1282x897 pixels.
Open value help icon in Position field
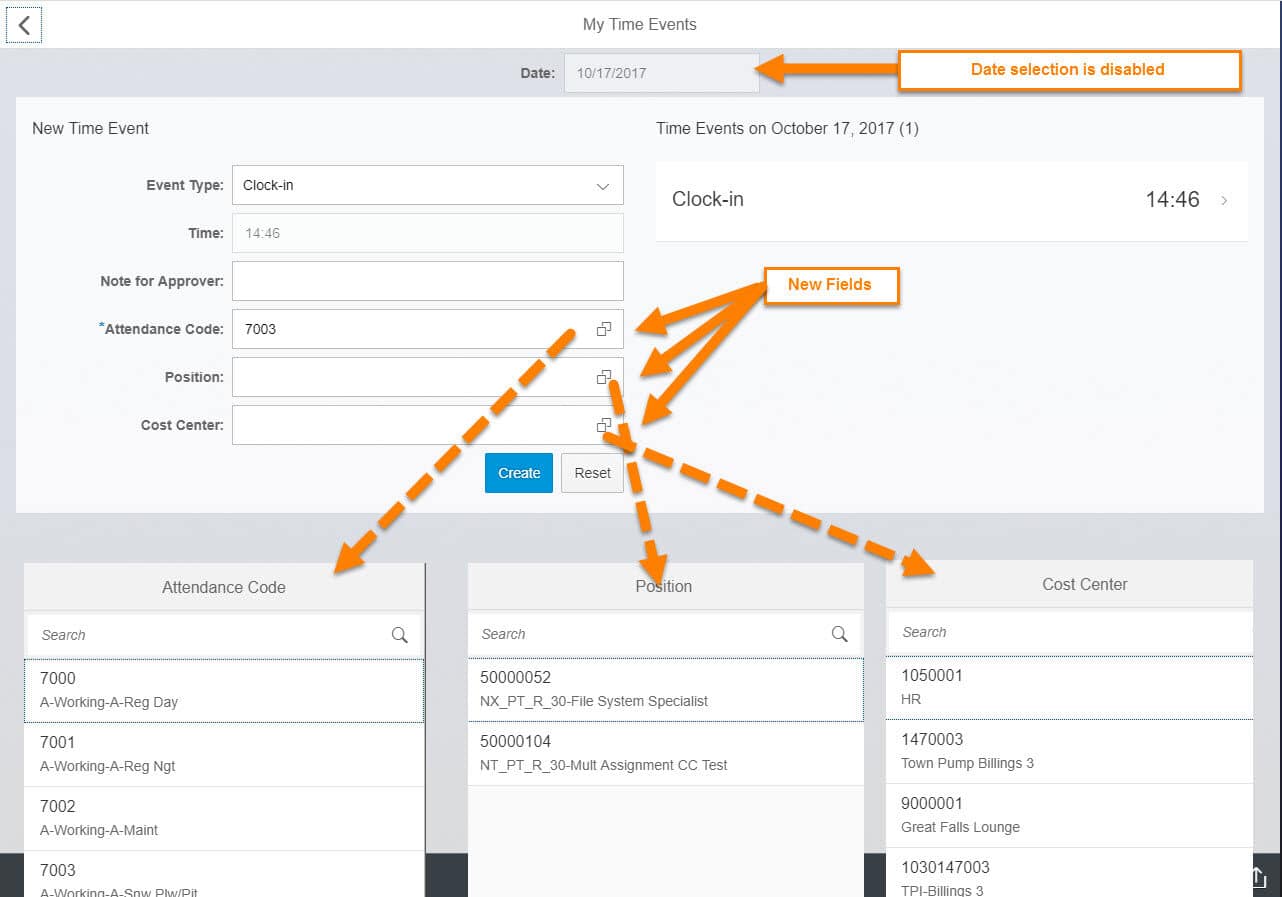(603, 377)
